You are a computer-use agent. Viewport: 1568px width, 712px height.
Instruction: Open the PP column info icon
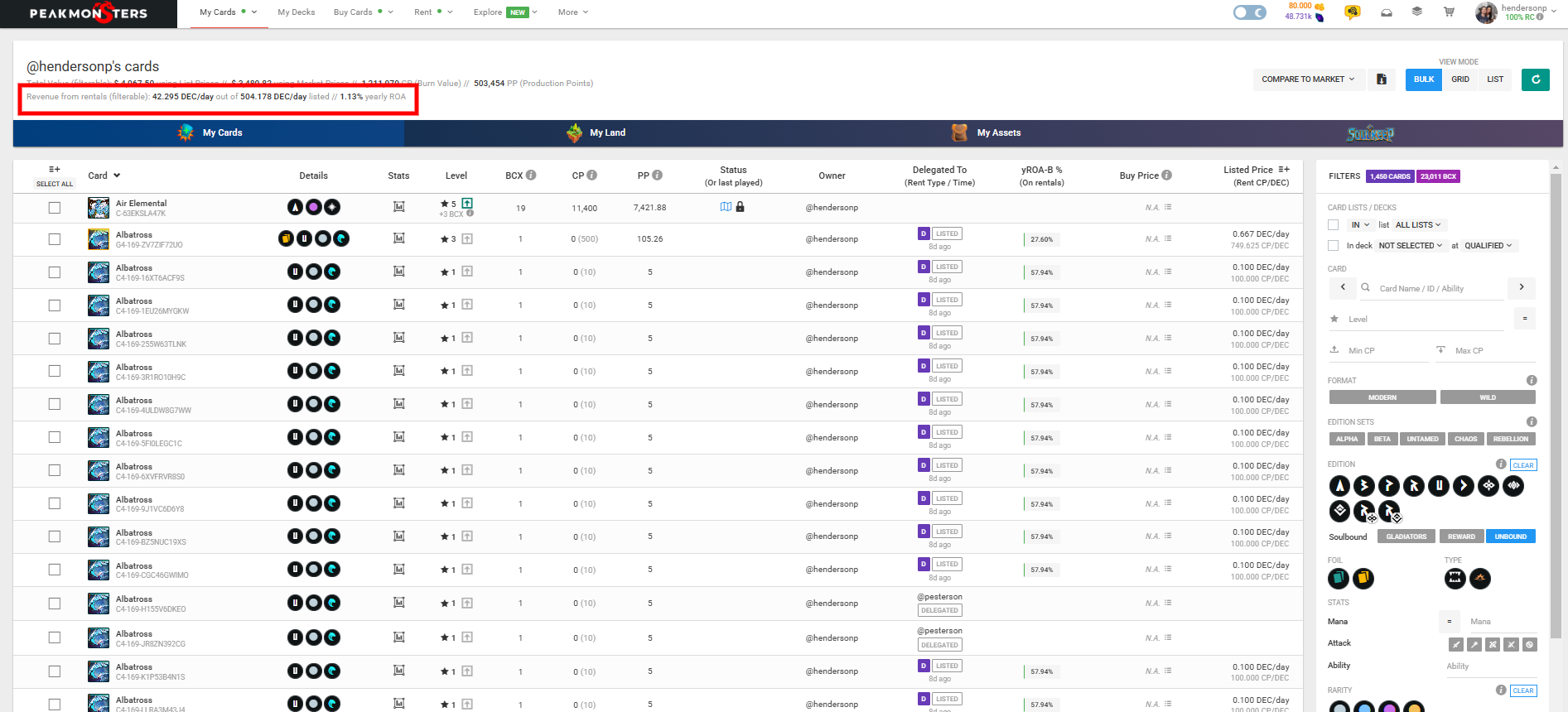point(657,175)
